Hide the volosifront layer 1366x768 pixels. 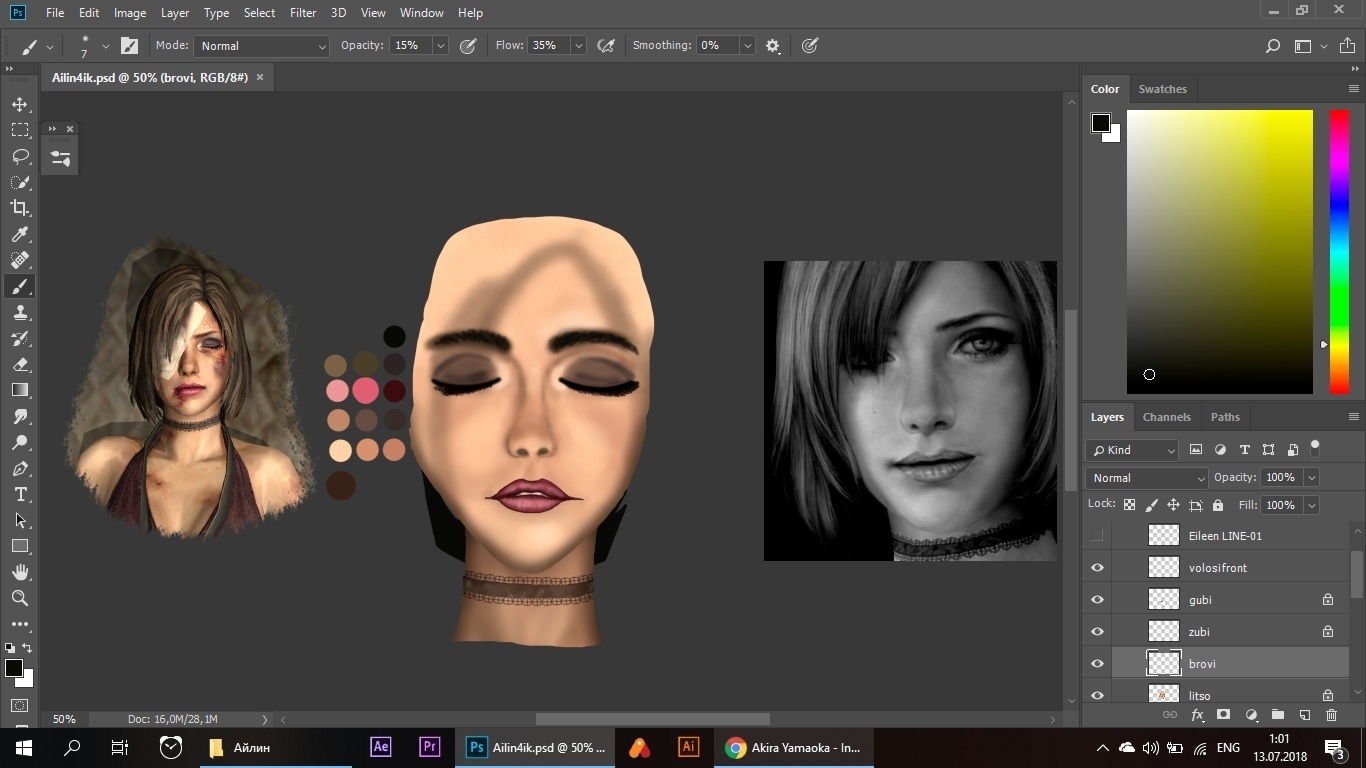[x=1097, y=568]
